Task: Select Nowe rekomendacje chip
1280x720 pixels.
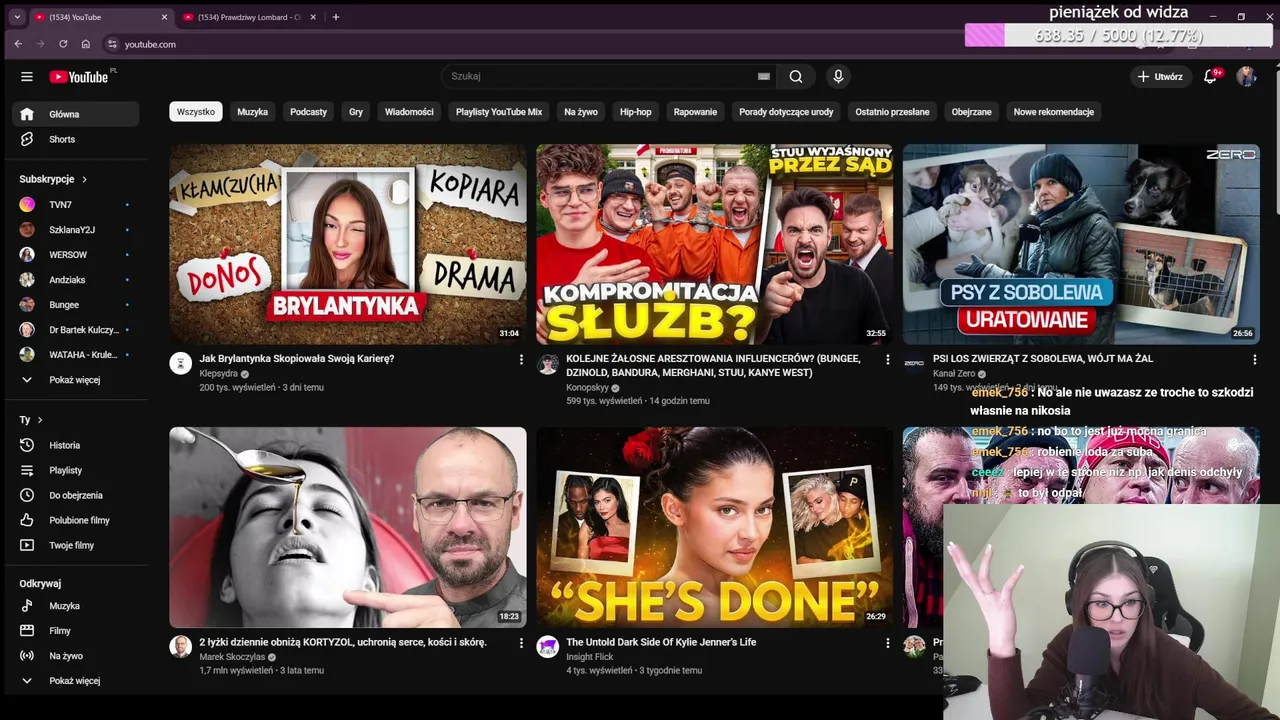Action: [1054, 112]
